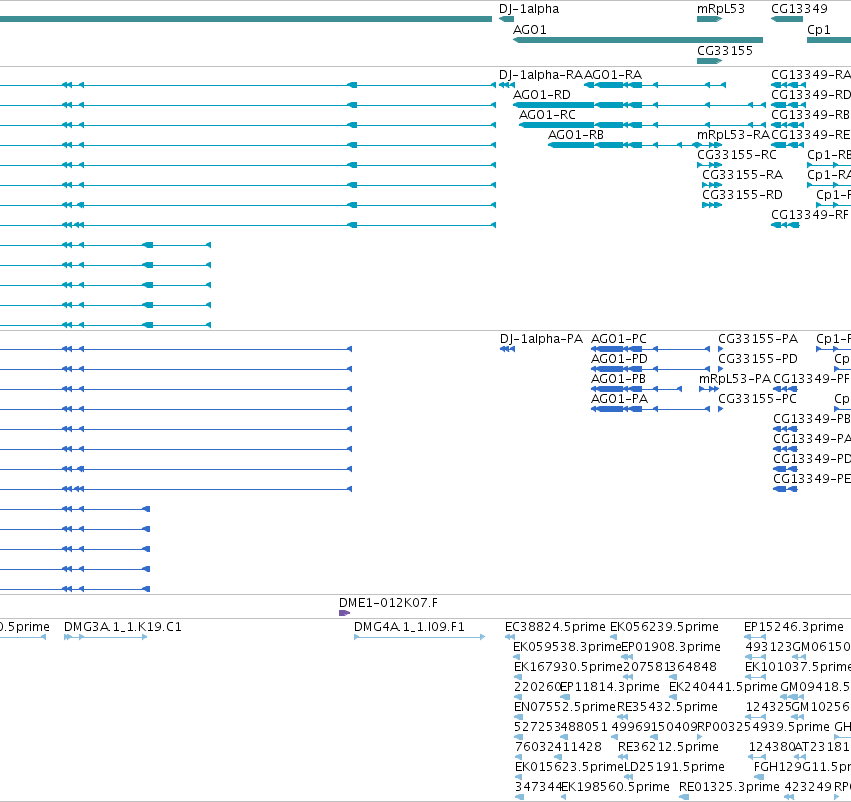Image resolution: width=851 pixels, height=802 pixels.
Task: Select the DMG3A.1_1.K19.C1 label
Action: (x=123, y=627)
